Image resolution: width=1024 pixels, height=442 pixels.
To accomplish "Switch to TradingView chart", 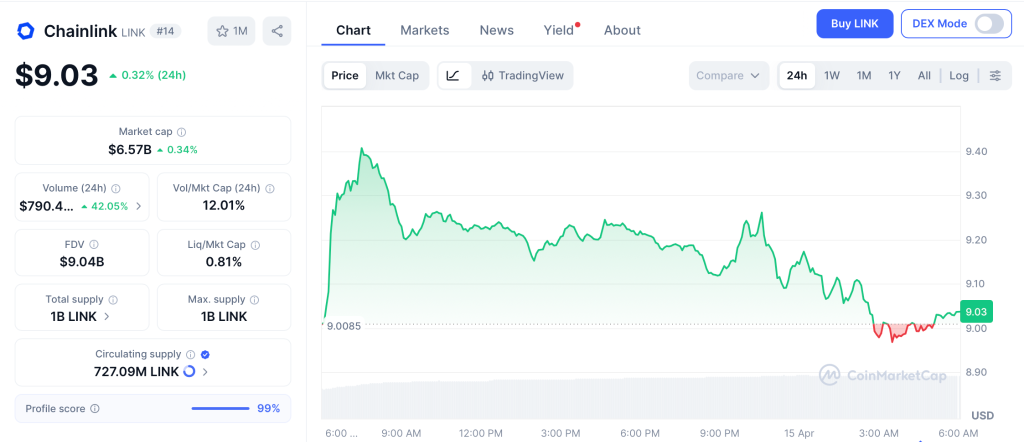I will coord(523,76).
